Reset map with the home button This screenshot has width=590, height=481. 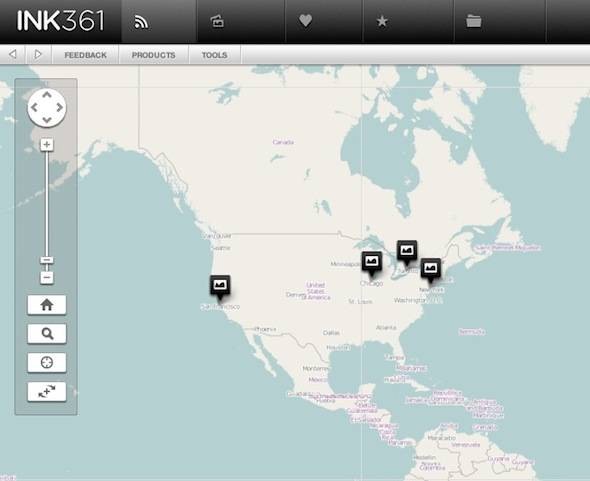click(47, 304)
